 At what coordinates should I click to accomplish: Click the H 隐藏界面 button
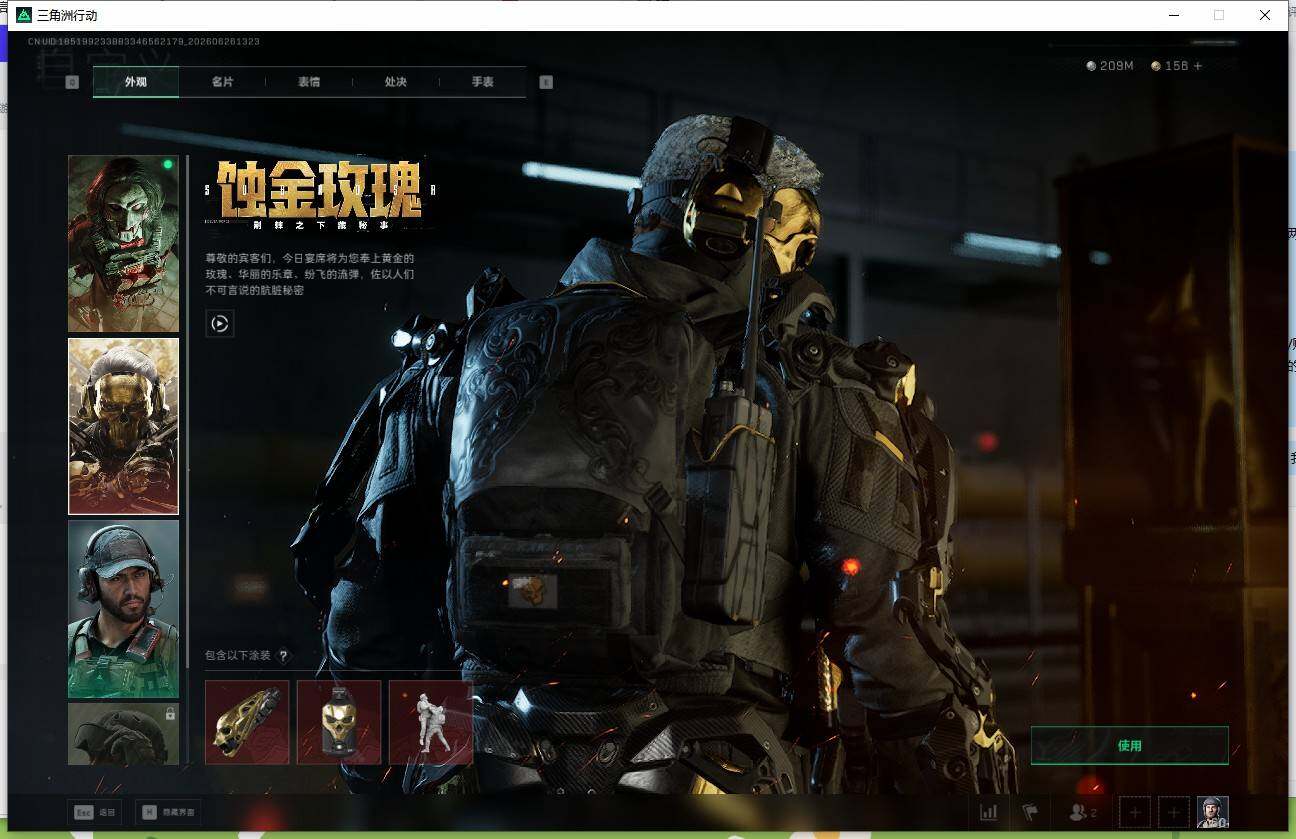click(168, 812)
